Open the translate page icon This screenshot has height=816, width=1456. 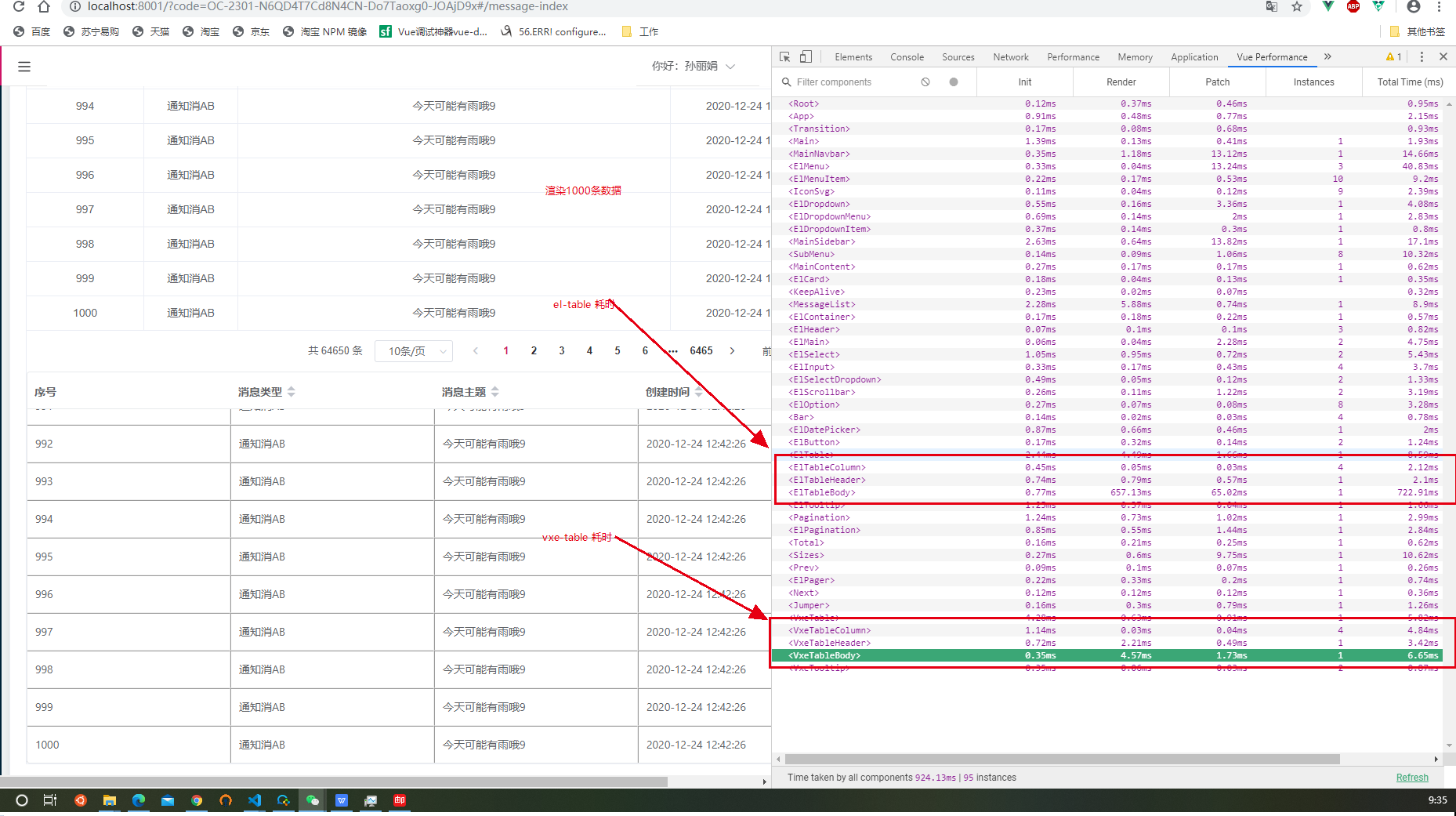tap(1272, 6)
